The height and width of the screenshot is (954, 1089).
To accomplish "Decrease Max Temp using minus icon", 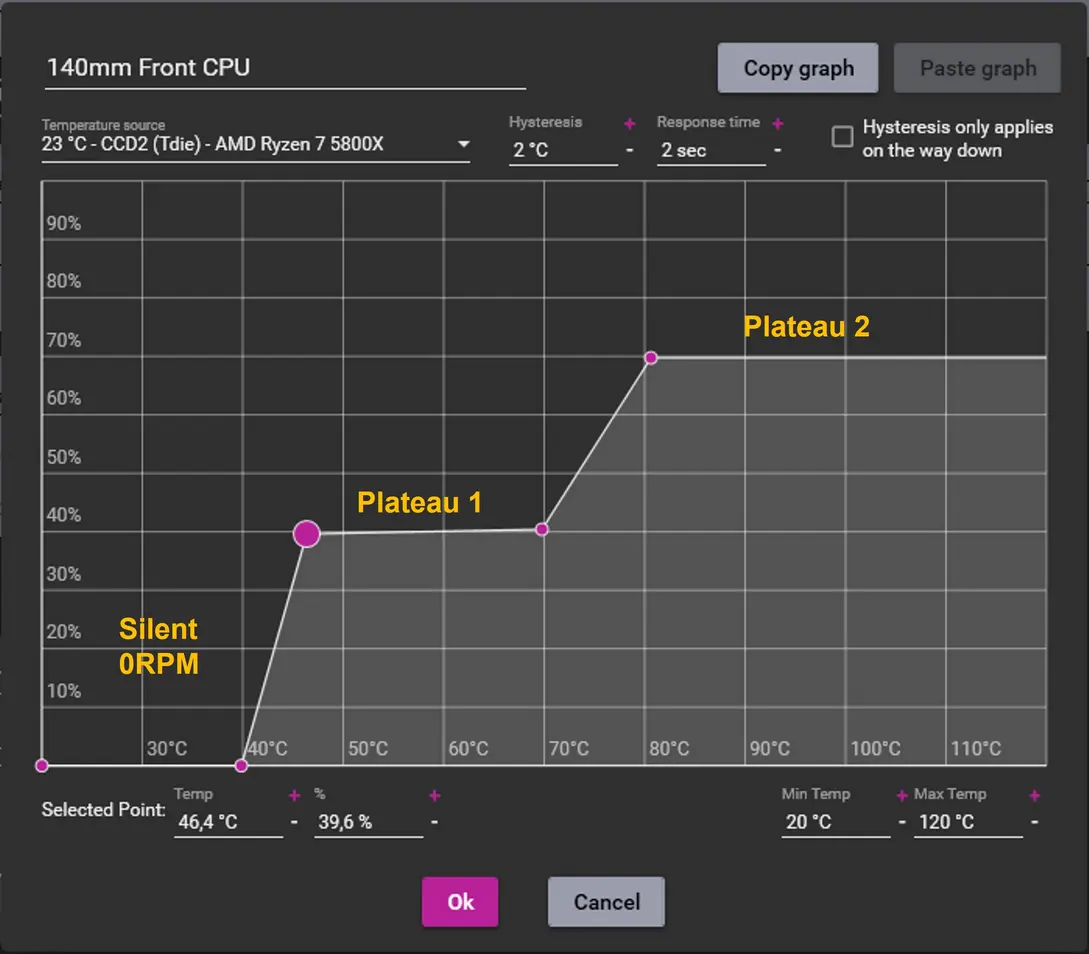I will click(1034, 822).
